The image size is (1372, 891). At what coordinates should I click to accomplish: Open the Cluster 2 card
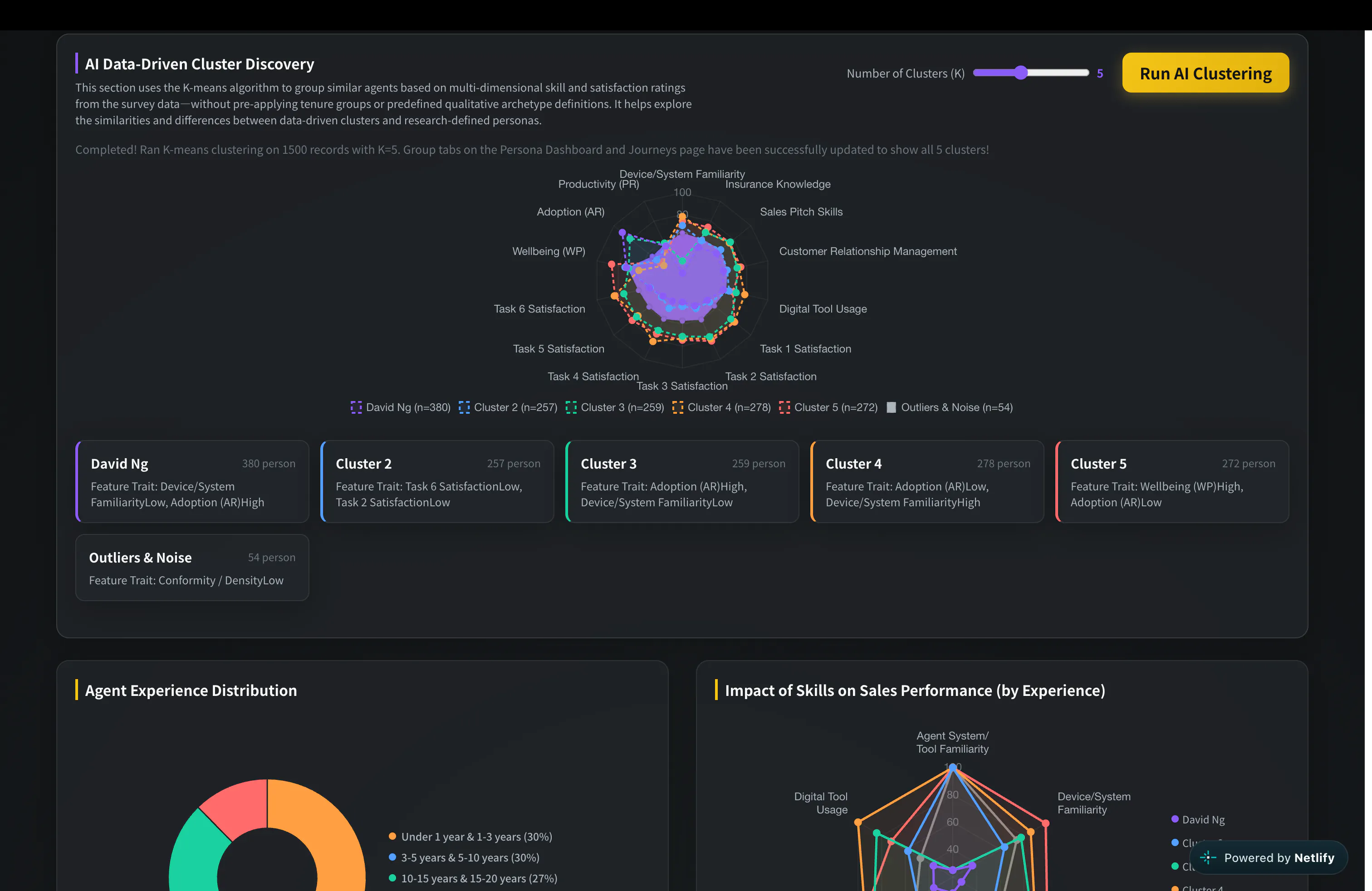pos(437,481)
